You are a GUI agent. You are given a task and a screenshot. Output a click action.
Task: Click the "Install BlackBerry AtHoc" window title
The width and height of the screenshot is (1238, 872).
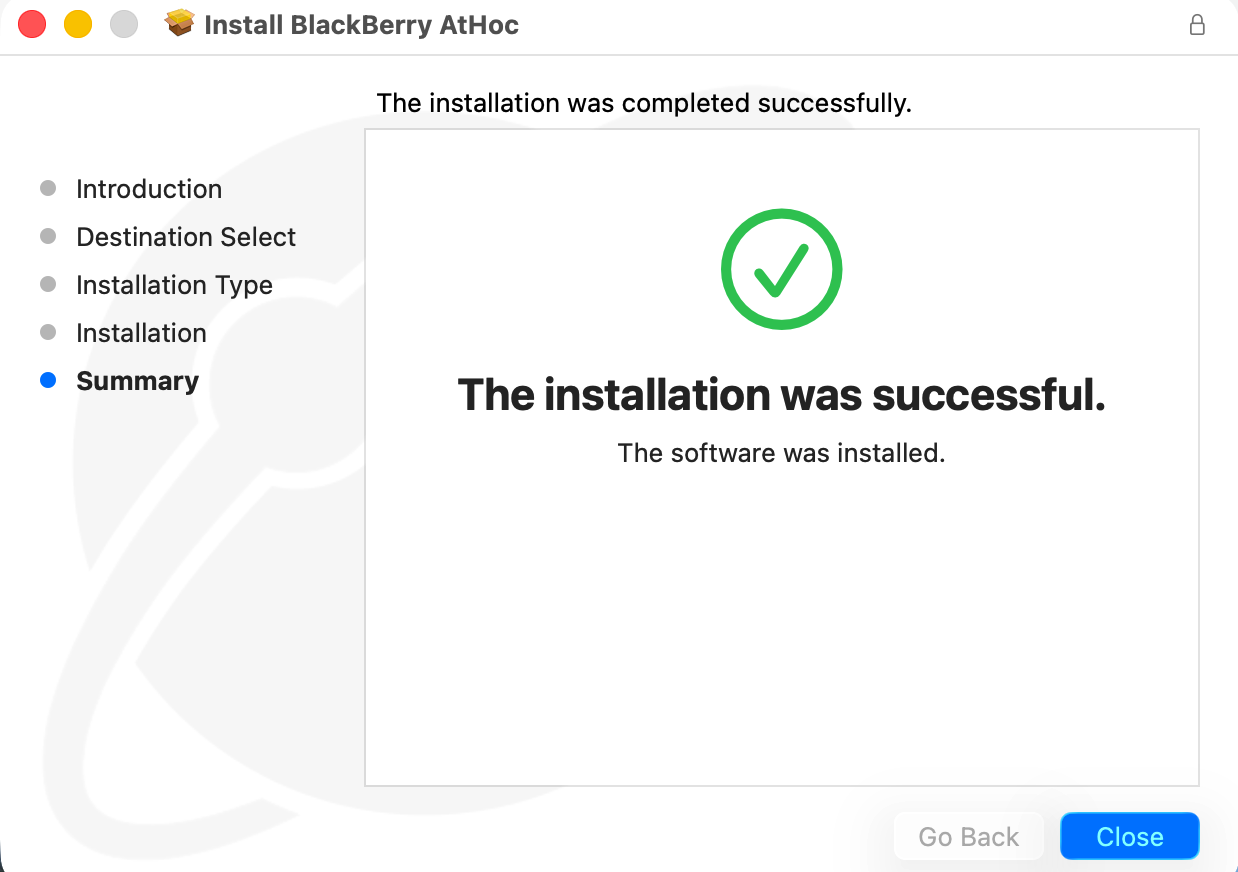pyautogui.click(x=361, y=25)
